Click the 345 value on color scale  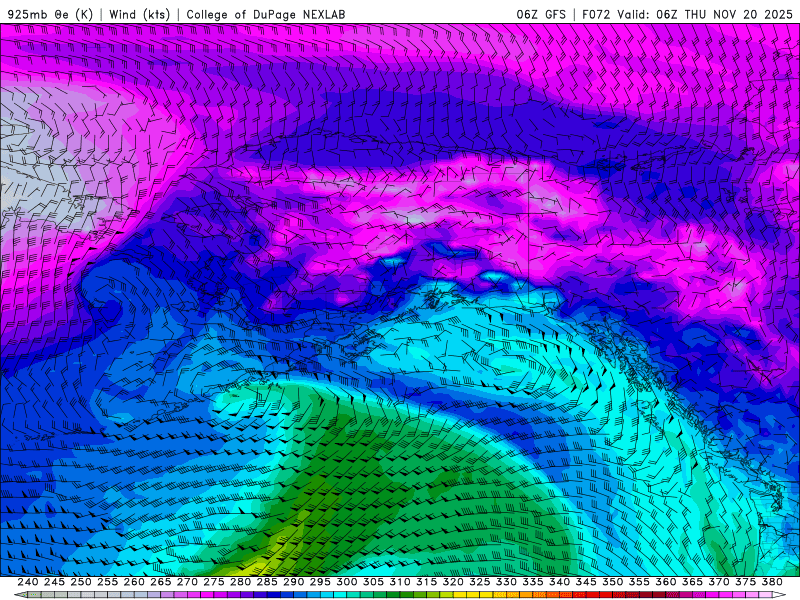[x=586, y=582]
